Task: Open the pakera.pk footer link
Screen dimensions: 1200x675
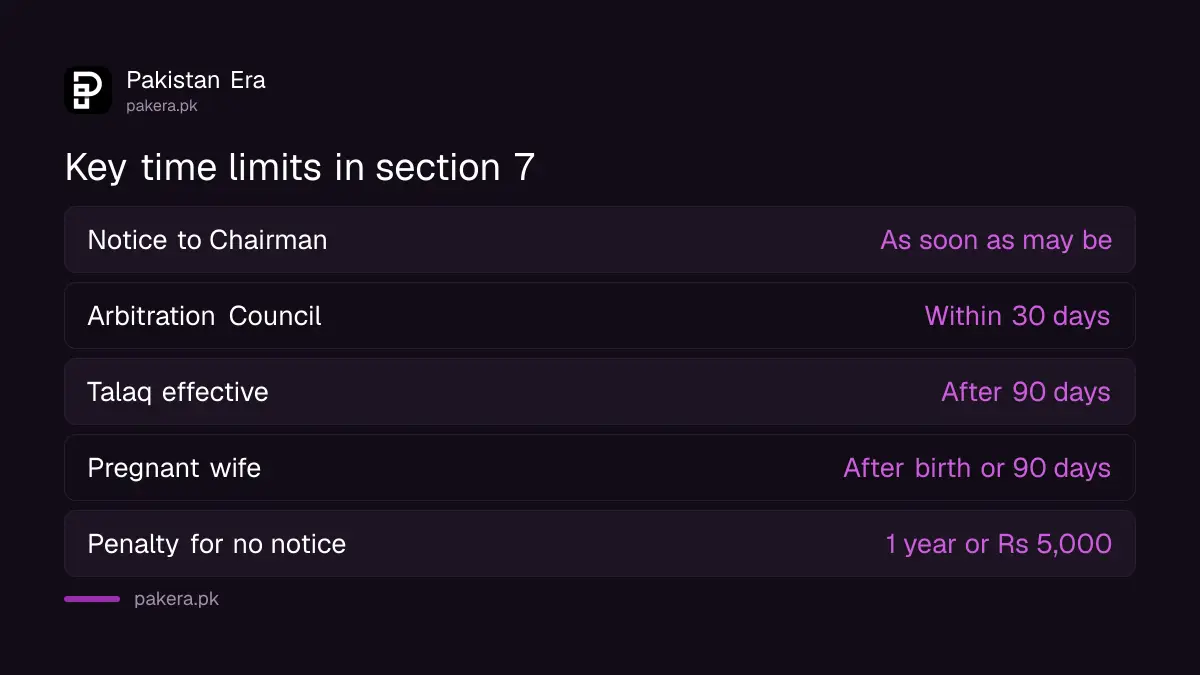Action: tap(176, 599)
